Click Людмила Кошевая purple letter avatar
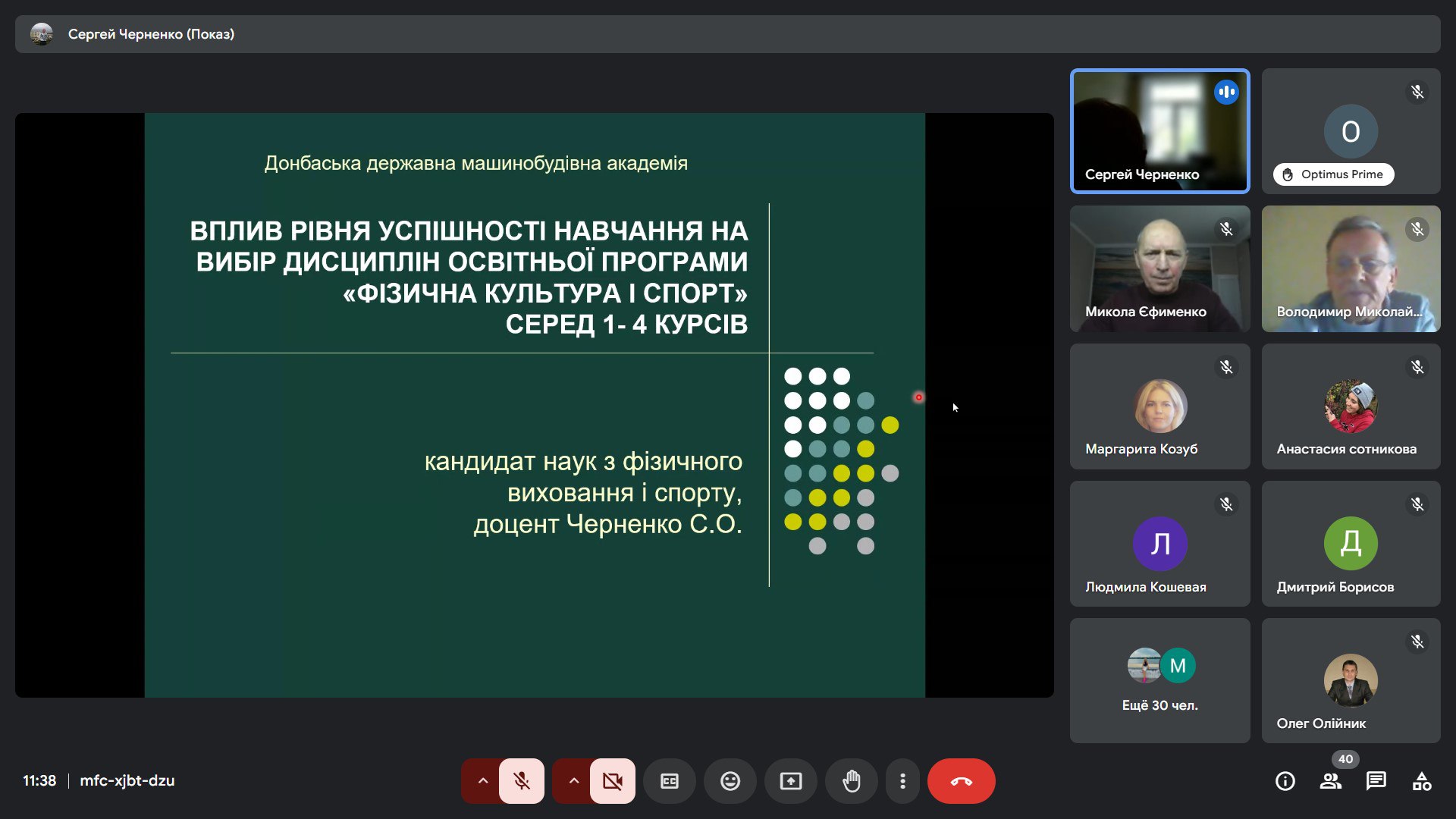1456x819 pixels. pyautogui.click(x=1159, y=544)
